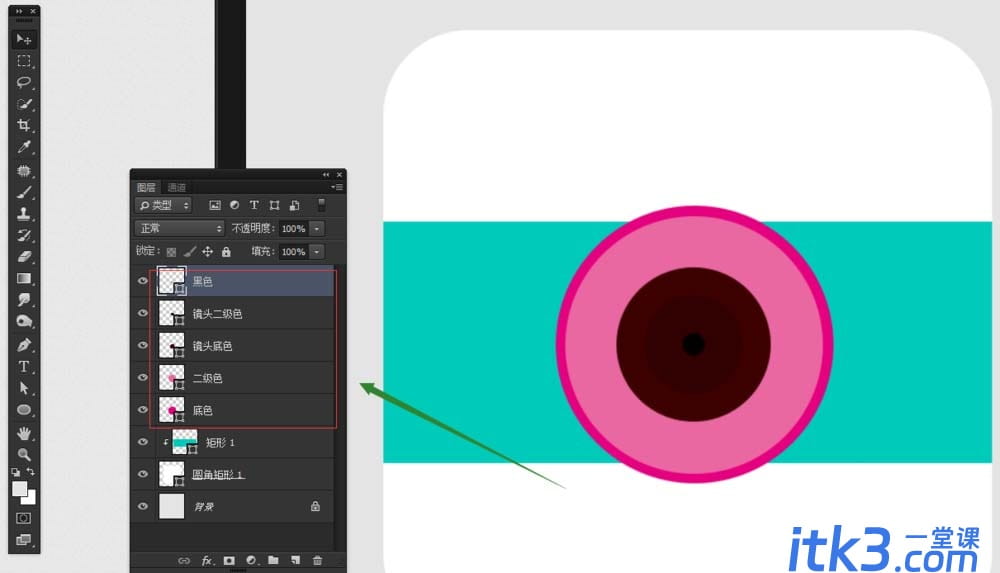Select the Eraser tool

pos(24,257)
